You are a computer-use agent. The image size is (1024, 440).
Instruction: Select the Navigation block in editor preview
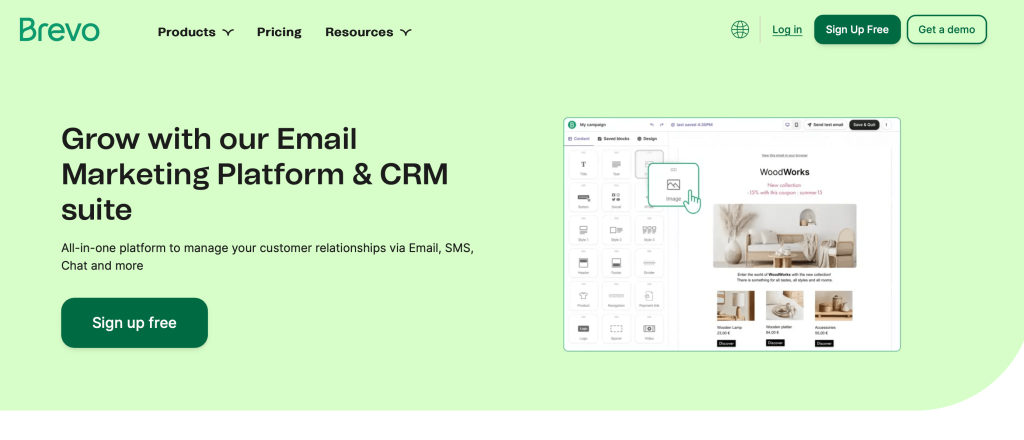tap(616, 296)
